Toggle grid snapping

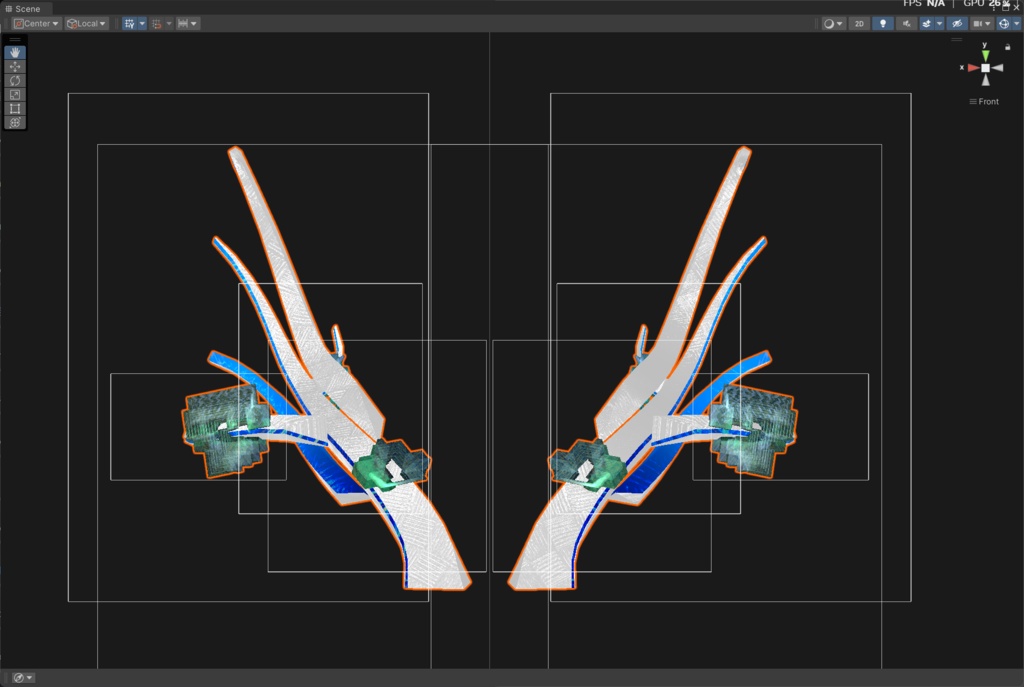point(157,24)
